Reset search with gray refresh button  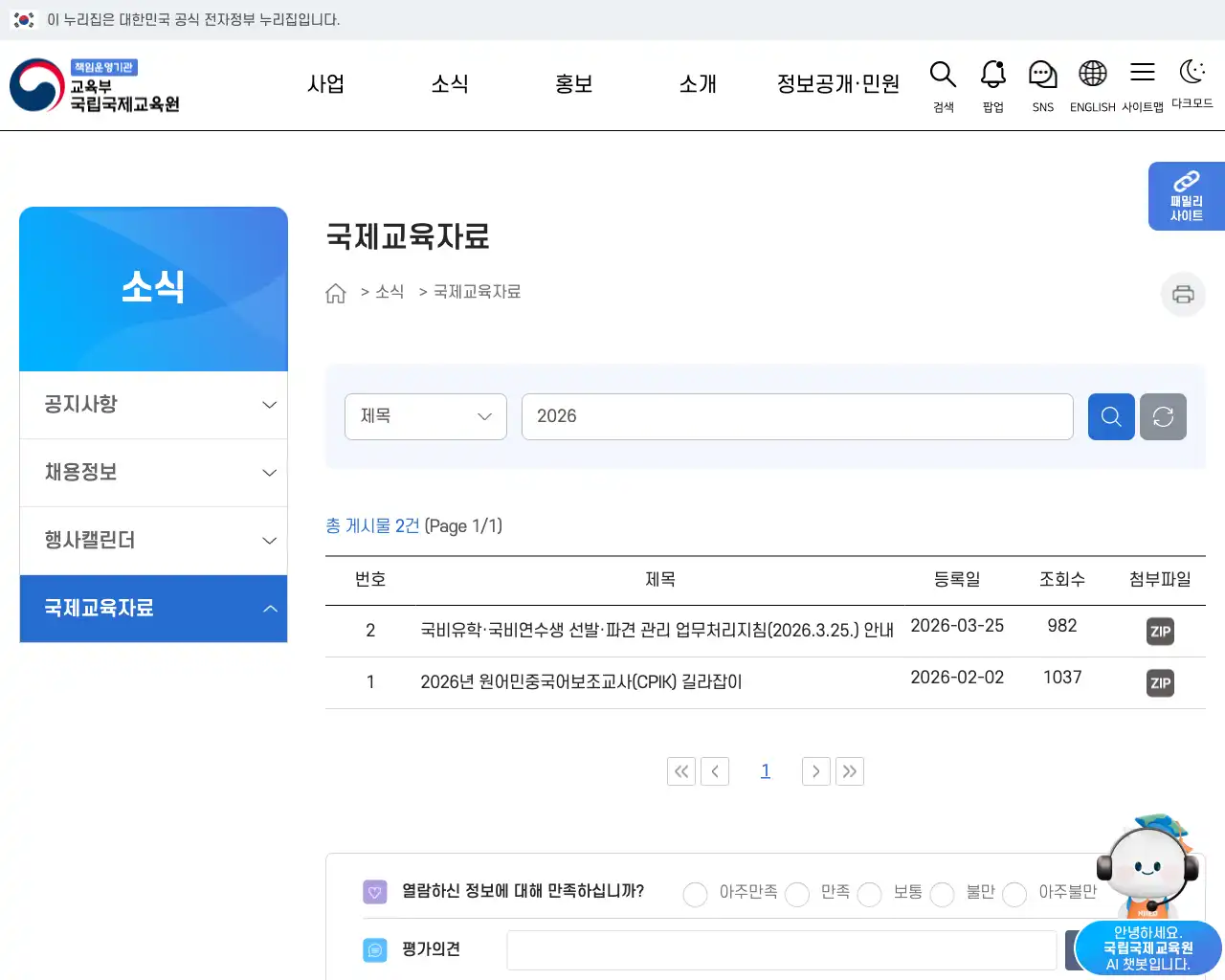(x=1163, y=416)
